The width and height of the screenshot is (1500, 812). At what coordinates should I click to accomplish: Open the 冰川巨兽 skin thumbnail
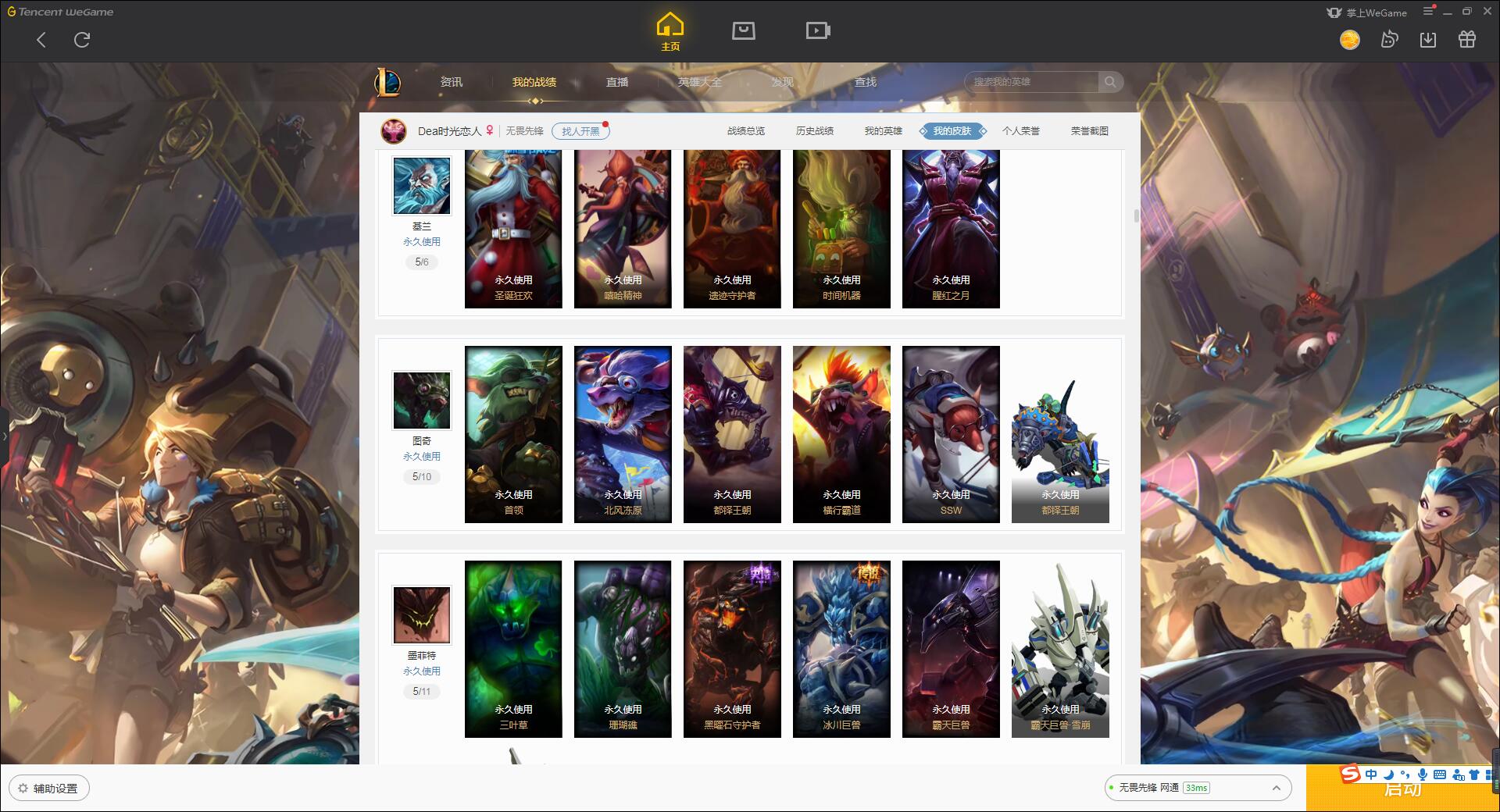coord(841,649)
